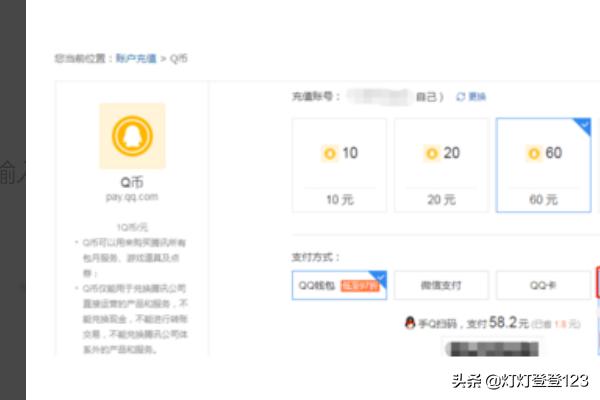This screenshot has width=600, height=400.
Task: Open the 账户充值 breadcrumb link
Action: (x=136, y=59)
